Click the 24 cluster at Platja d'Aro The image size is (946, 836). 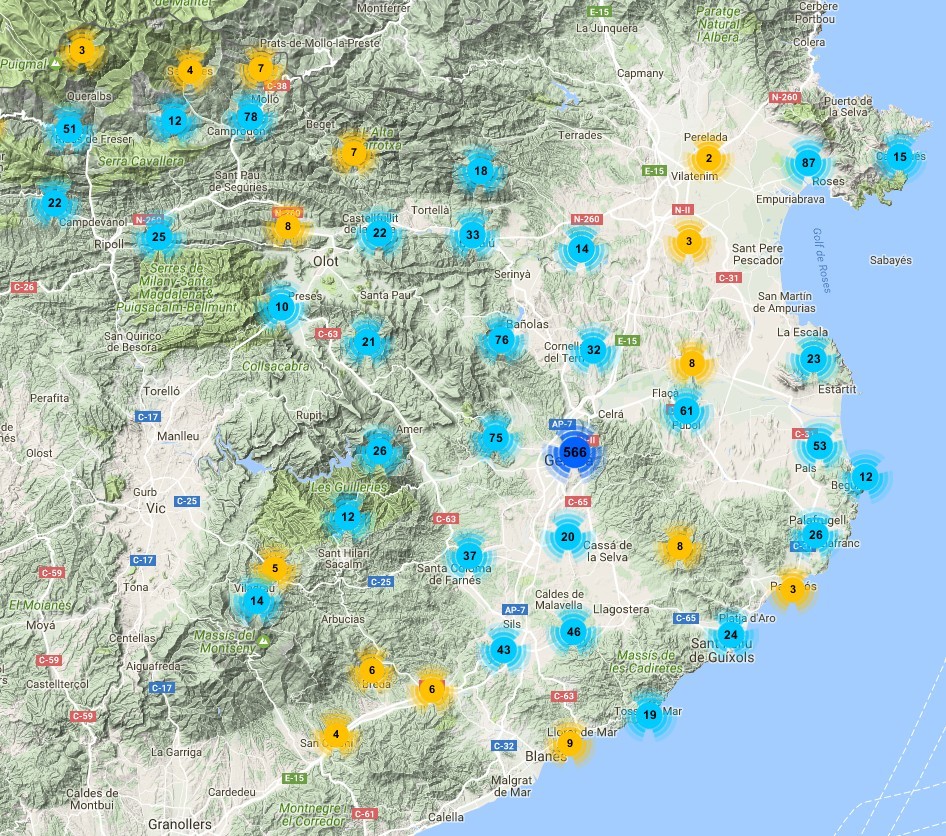coord(730,635)
